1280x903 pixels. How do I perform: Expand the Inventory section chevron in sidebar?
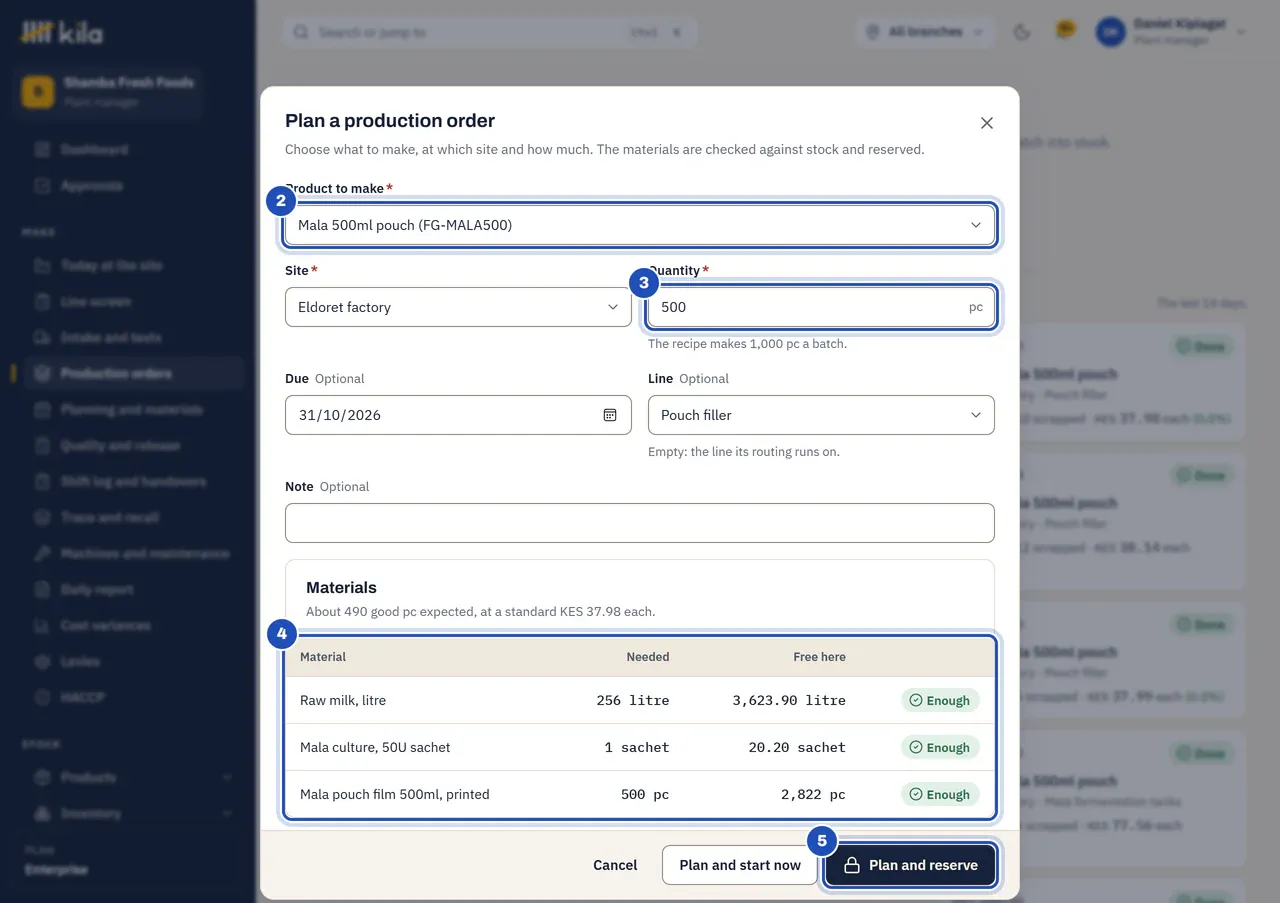click(x=227, y=813)
